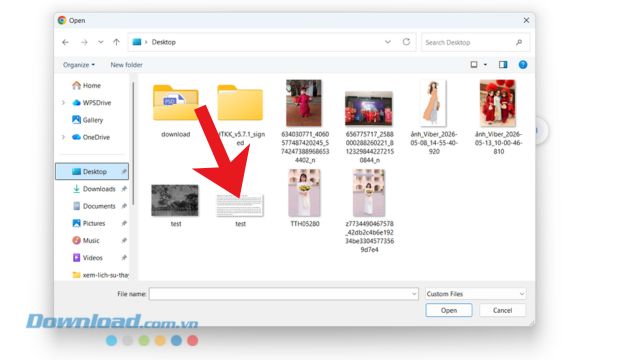Open the Help button
This screenshot has height=360, width=640.
[x=523, y=64]
